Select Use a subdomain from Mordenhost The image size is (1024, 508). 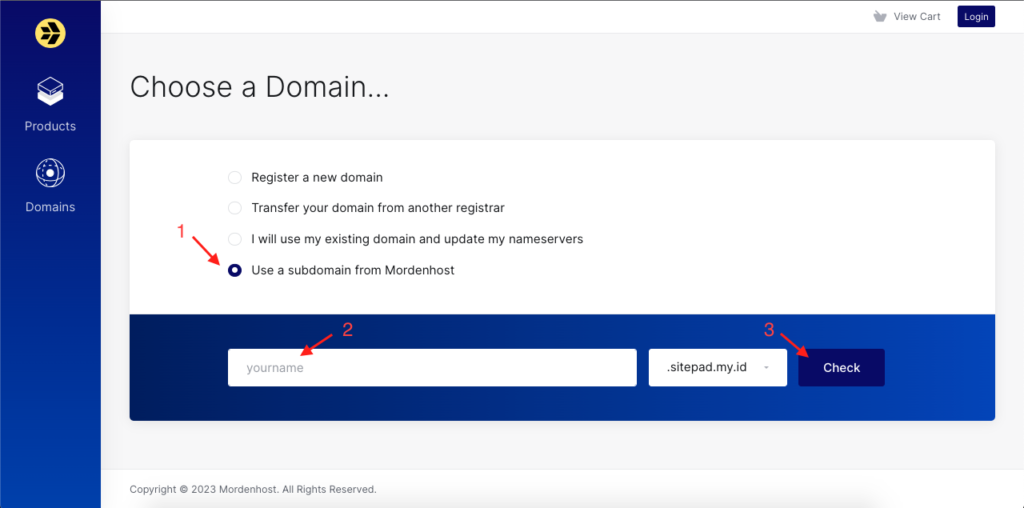tap(234, 270)
